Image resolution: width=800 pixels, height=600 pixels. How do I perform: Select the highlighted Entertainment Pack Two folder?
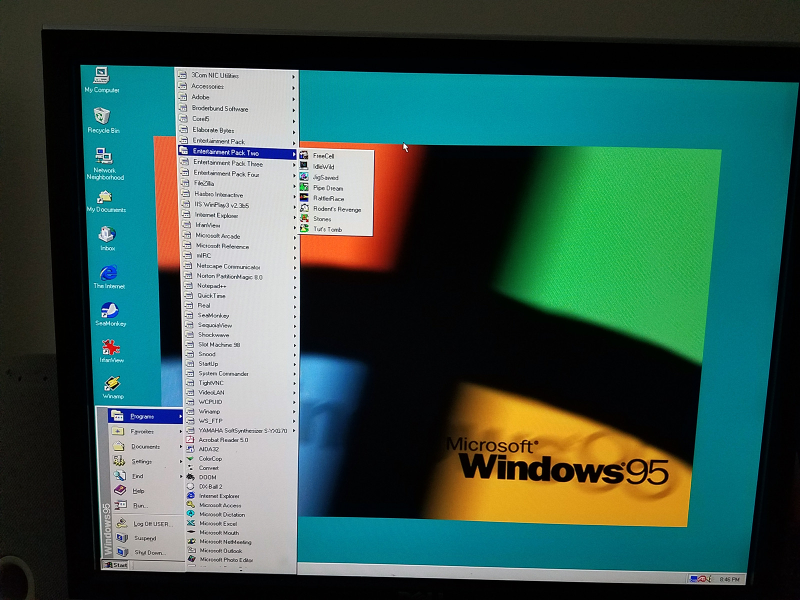point(238,152)
